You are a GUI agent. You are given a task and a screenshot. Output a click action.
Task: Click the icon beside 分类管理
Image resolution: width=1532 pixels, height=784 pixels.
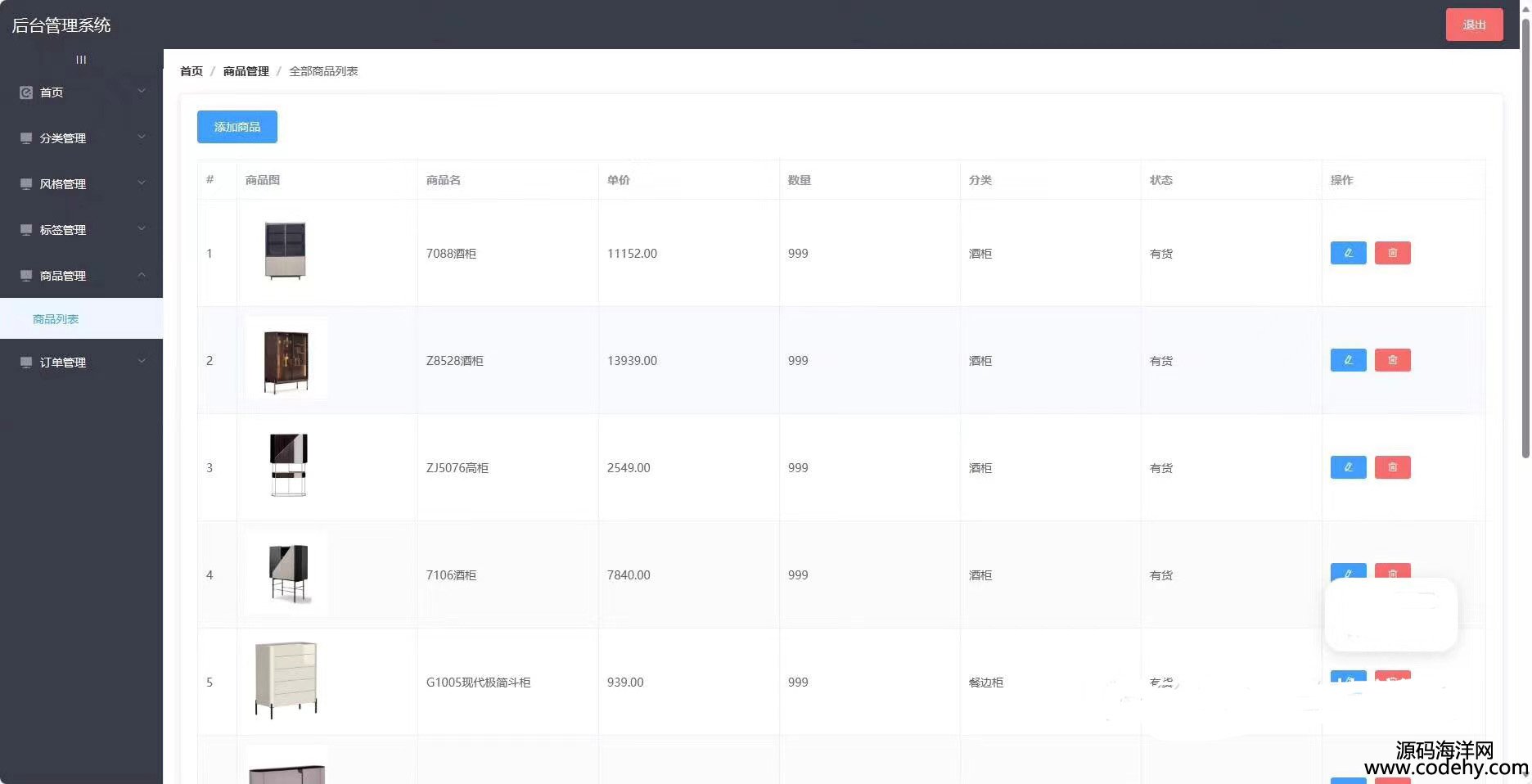click(26, 138)
